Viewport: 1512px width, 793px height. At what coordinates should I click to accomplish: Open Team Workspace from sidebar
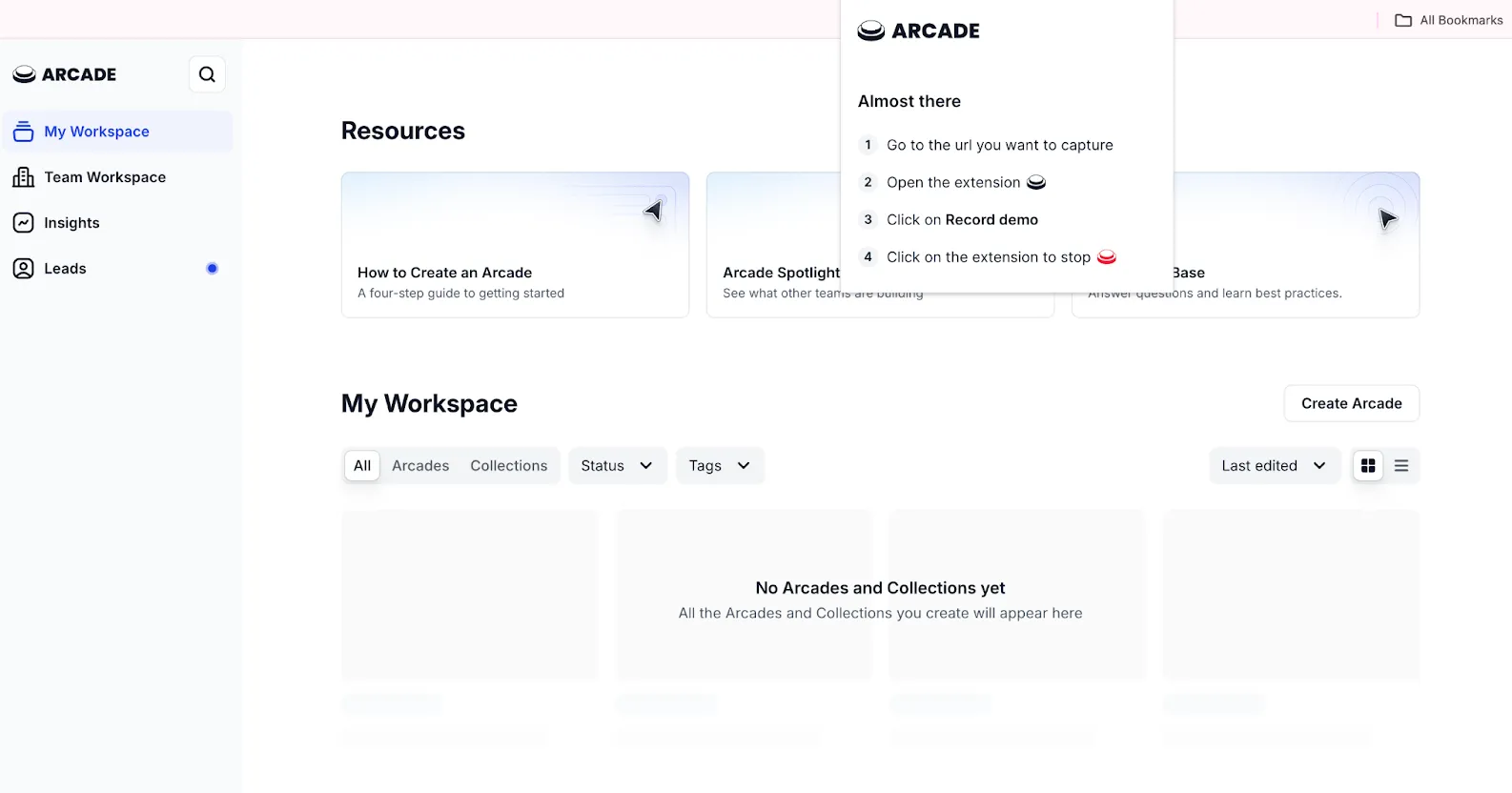pos(117,177)
